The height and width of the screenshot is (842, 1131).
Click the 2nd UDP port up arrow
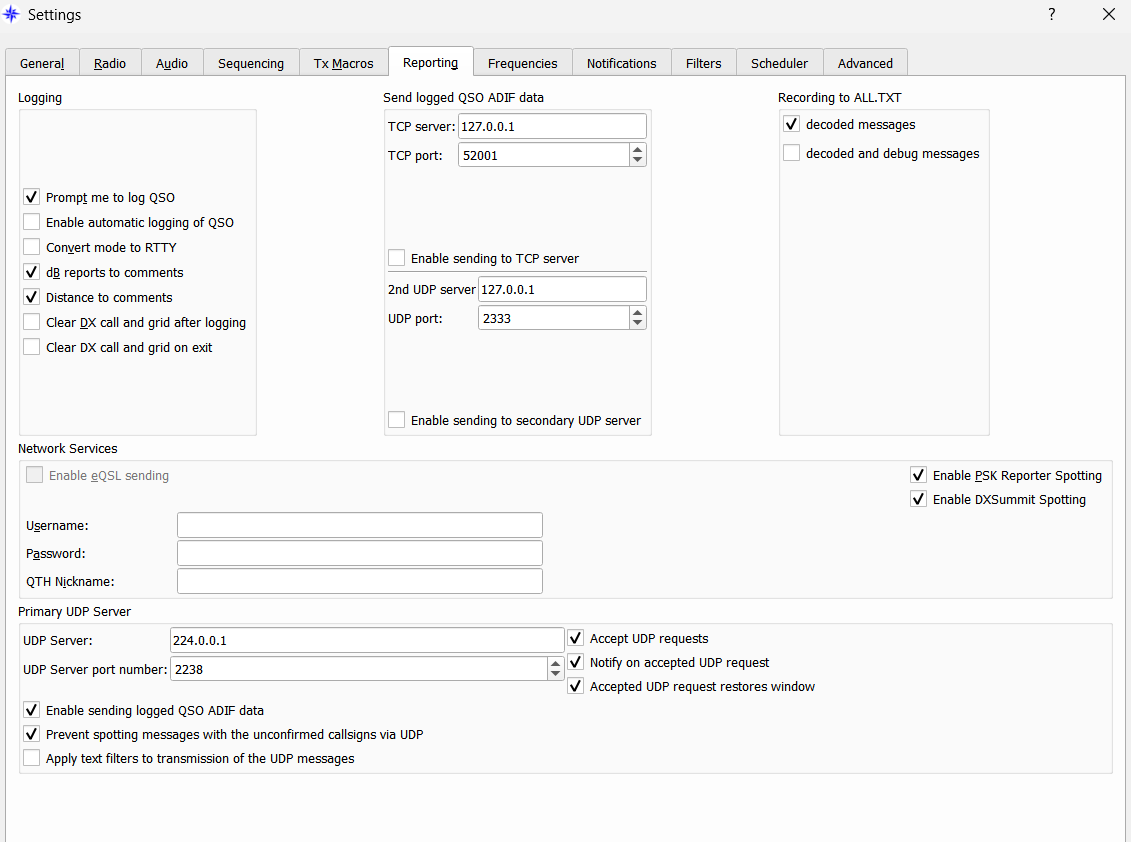pos(638,312)
